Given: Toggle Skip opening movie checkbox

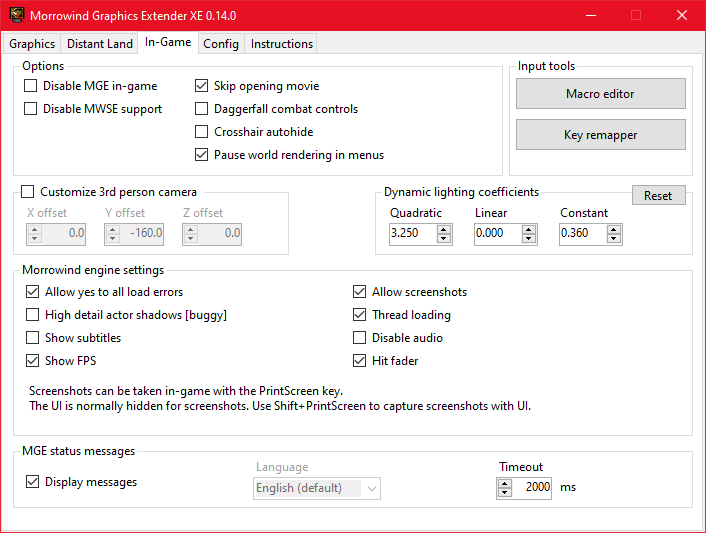Looking at the screenshot, I should pos(201,86).
